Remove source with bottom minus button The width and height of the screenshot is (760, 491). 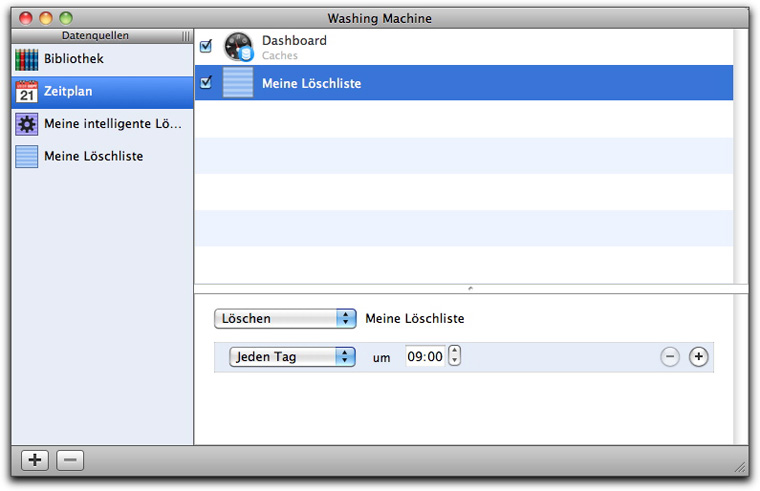point(70,460)
